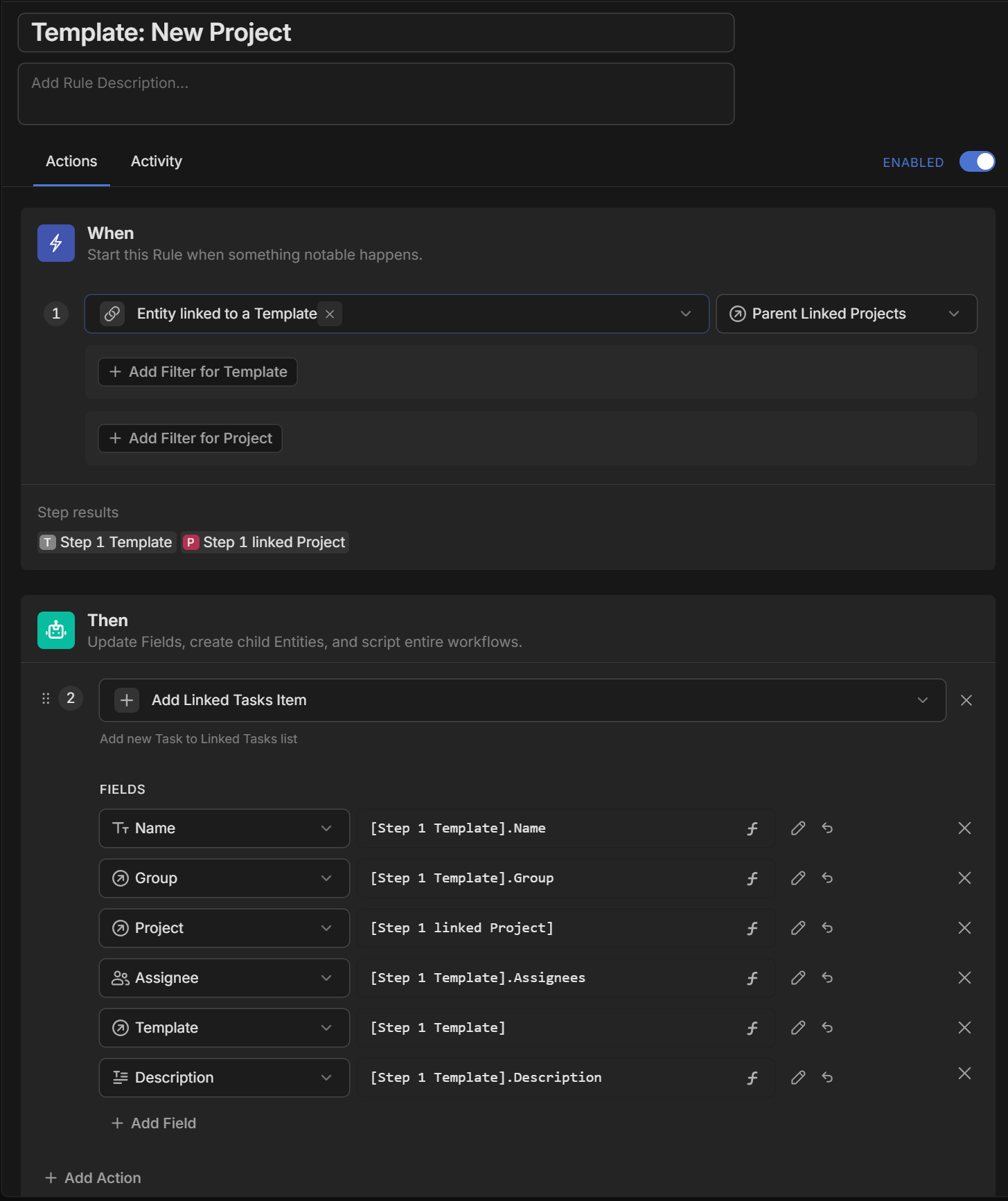
Task: Open the Parent Linked Projects dropdown
Action: pos(846,314)
